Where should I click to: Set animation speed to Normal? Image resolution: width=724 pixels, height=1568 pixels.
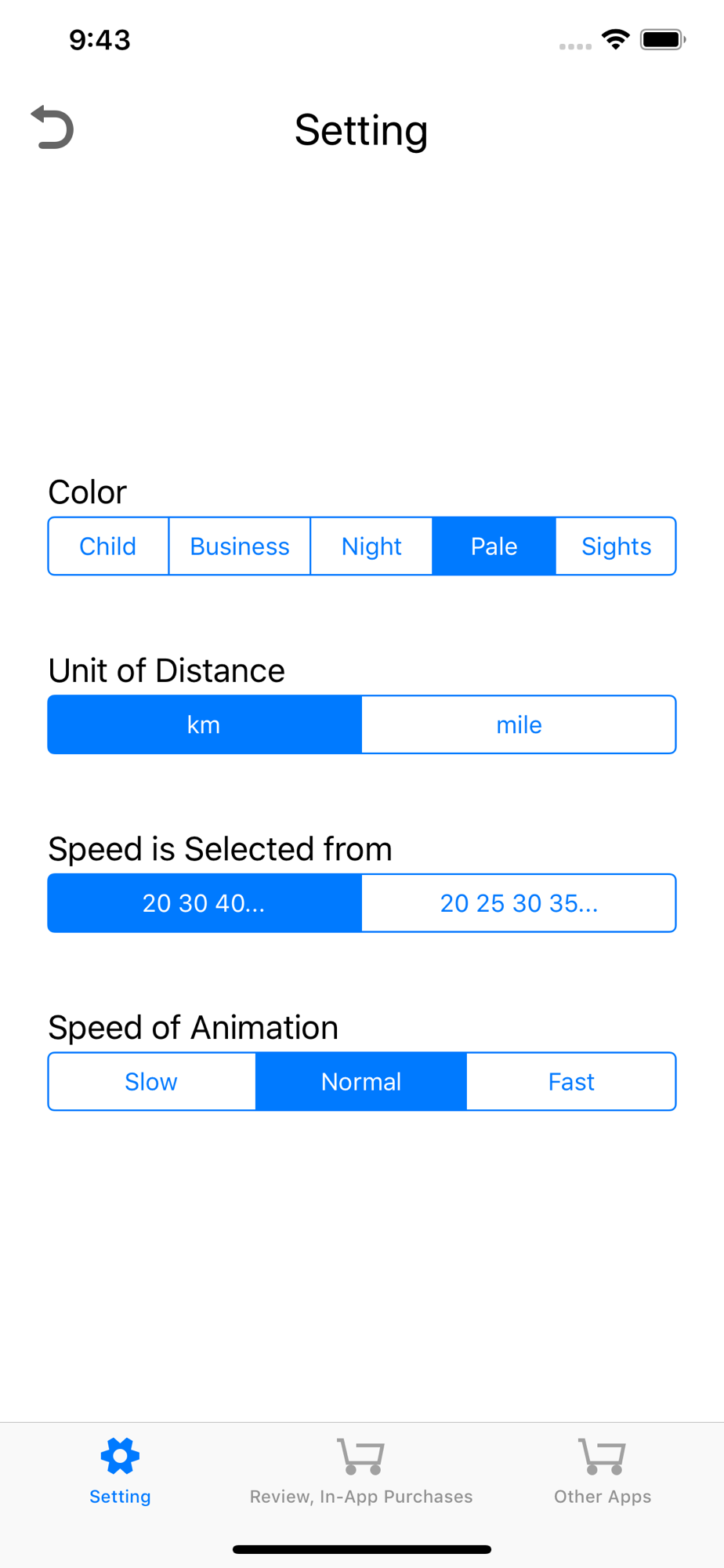[361, 1082]
